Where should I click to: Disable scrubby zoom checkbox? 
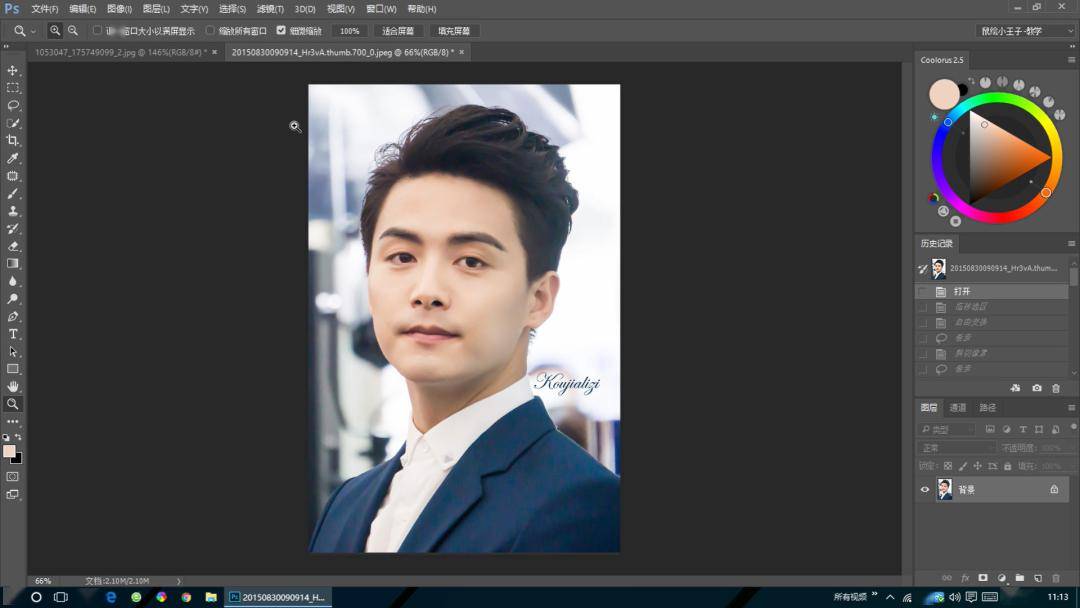coord(281,30)
